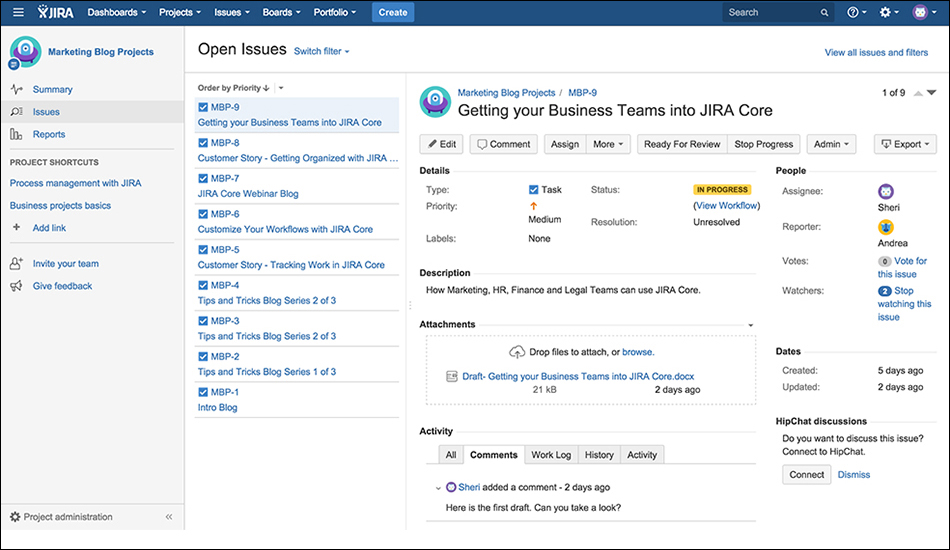
Task: Open the help question mark menu
Action: 856,12
